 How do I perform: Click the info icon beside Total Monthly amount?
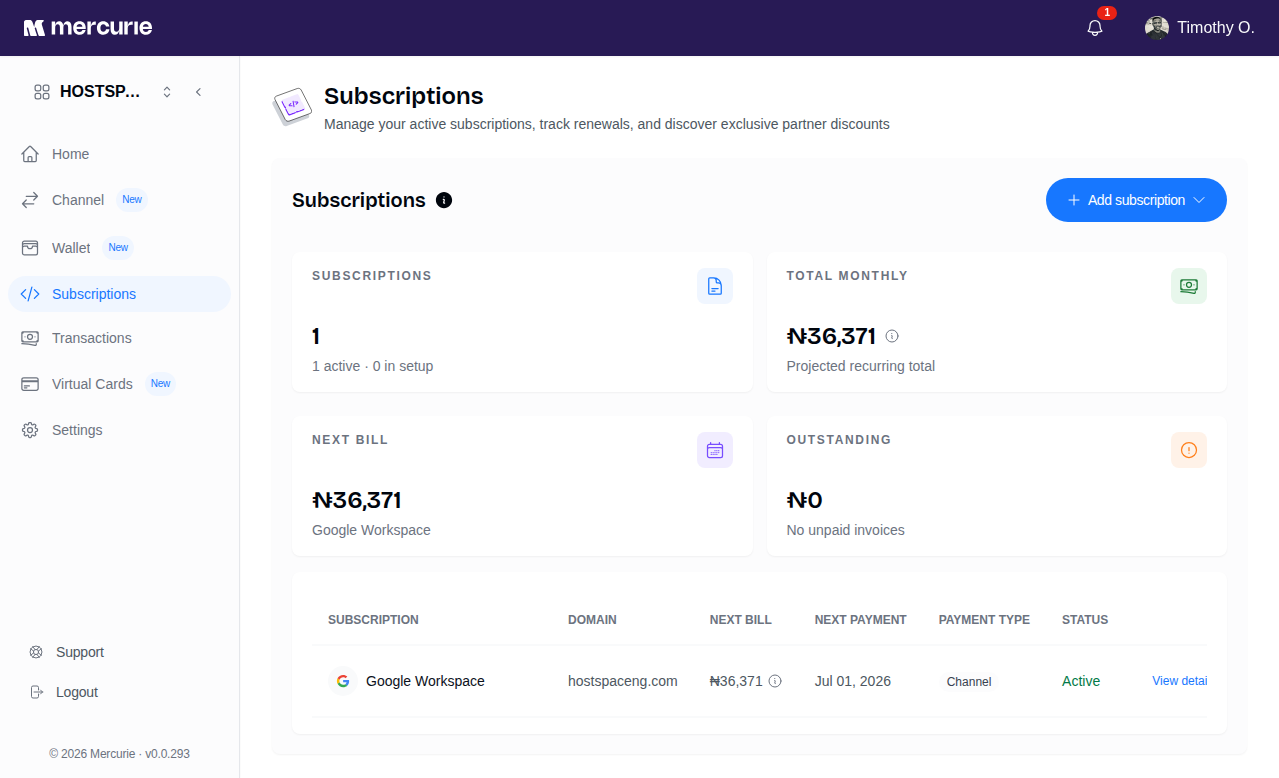coord(892,336)
